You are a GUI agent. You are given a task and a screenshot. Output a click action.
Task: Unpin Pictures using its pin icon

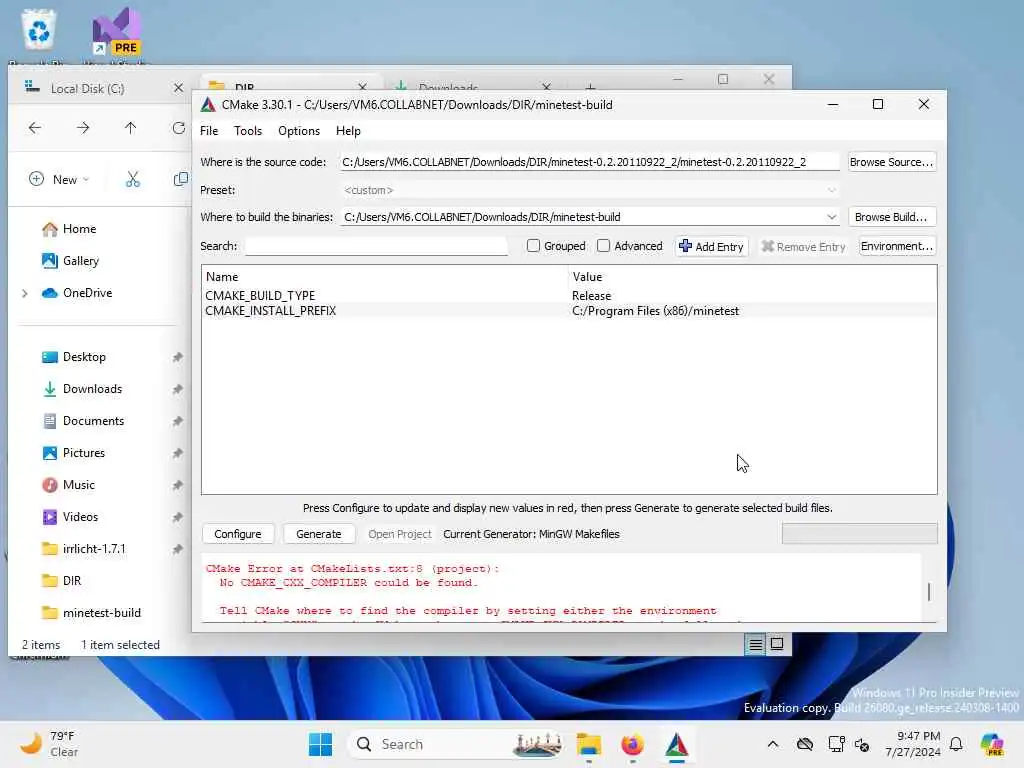[x=178, y=453]
